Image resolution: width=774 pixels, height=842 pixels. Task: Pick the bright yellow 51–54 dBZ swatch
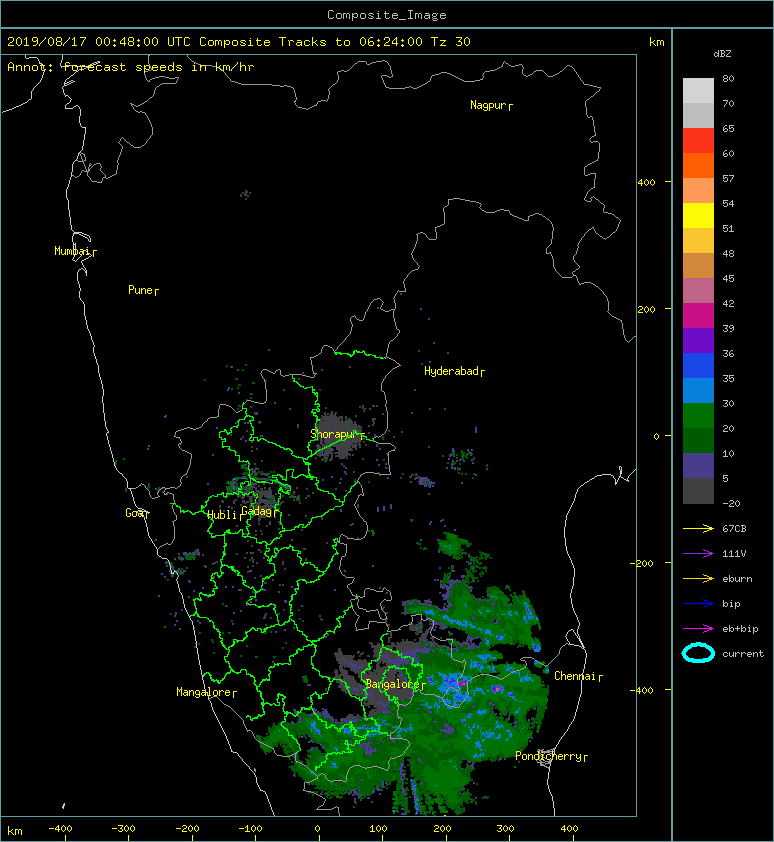pyautogui.click(x=698, y=216)
